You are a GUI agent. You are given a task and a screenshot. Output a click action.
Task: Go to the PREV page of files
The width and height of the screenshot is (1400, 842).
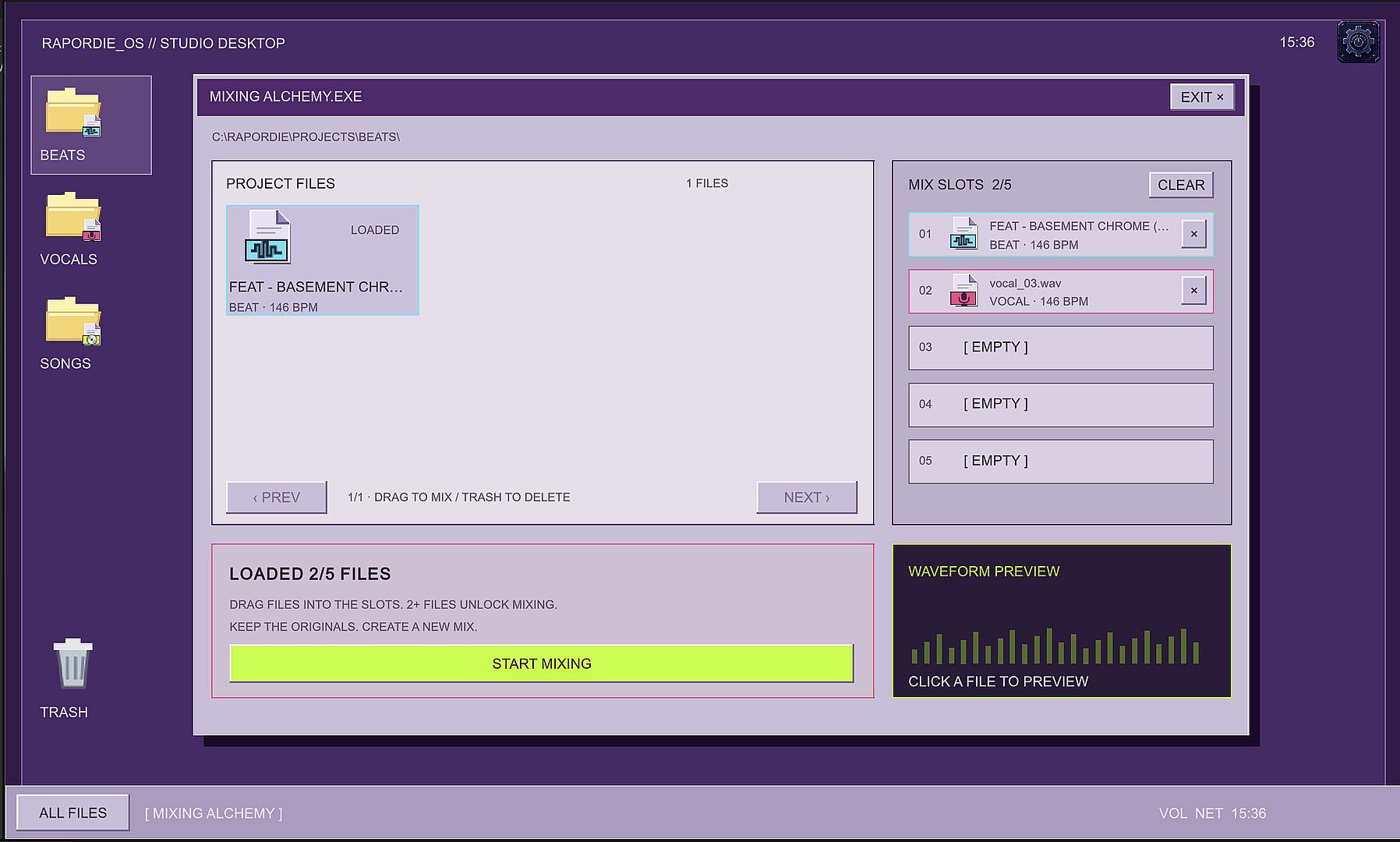(276, 497)
